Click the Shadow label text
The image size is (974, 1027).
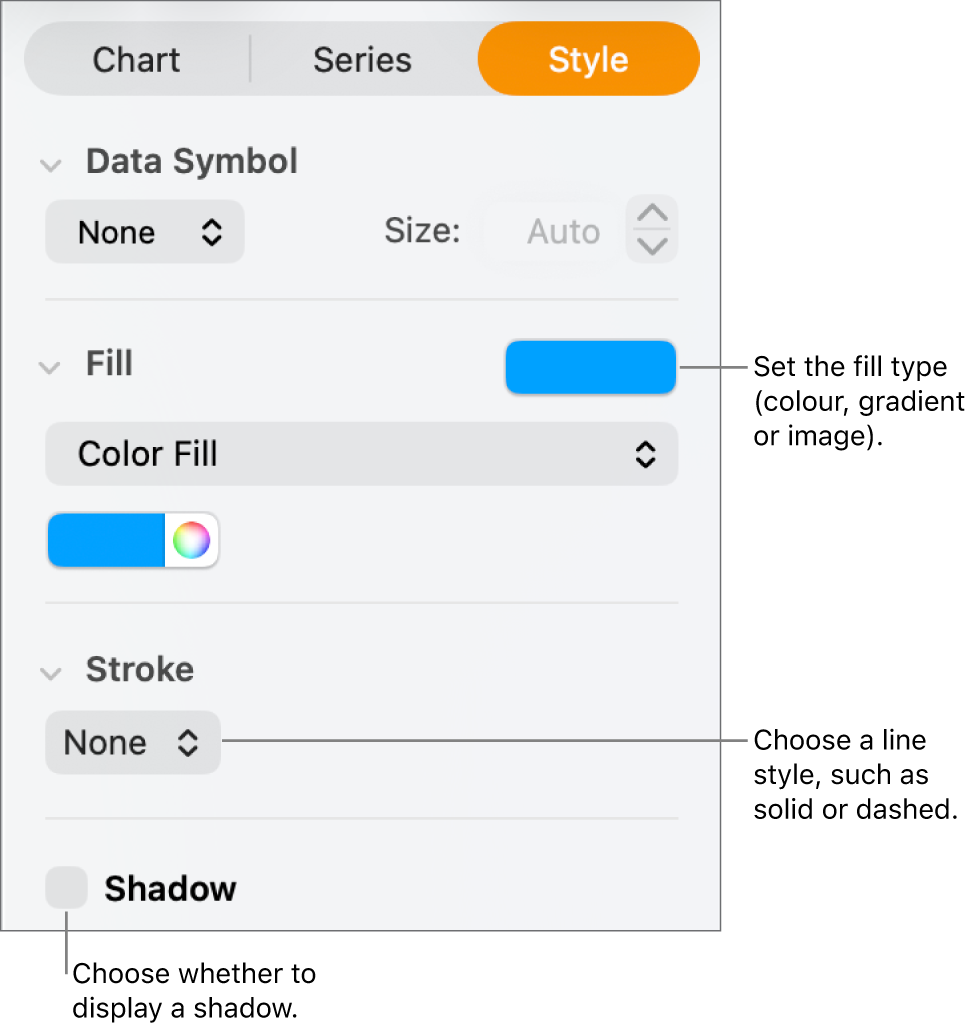[168, 888]
